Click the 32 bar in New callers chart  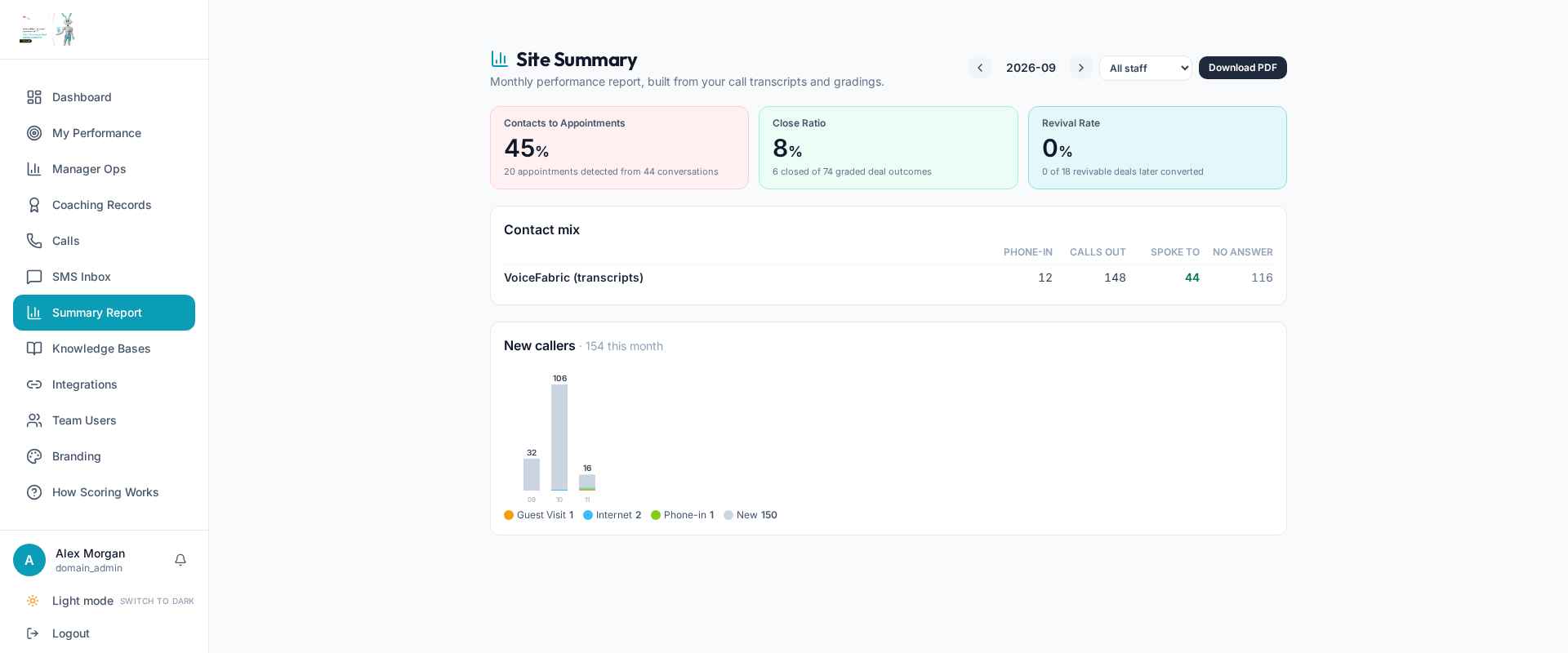point(532,474)
